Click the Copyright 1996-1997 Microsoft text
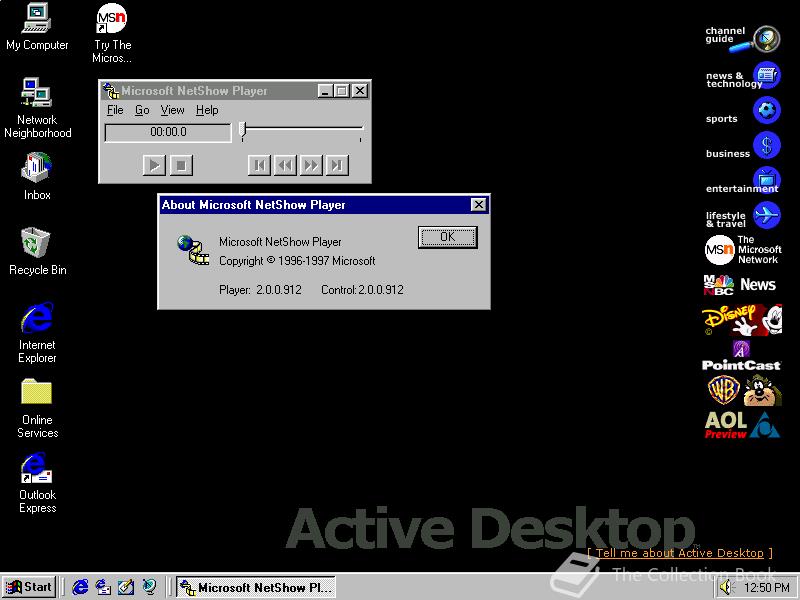 [297, 261]
